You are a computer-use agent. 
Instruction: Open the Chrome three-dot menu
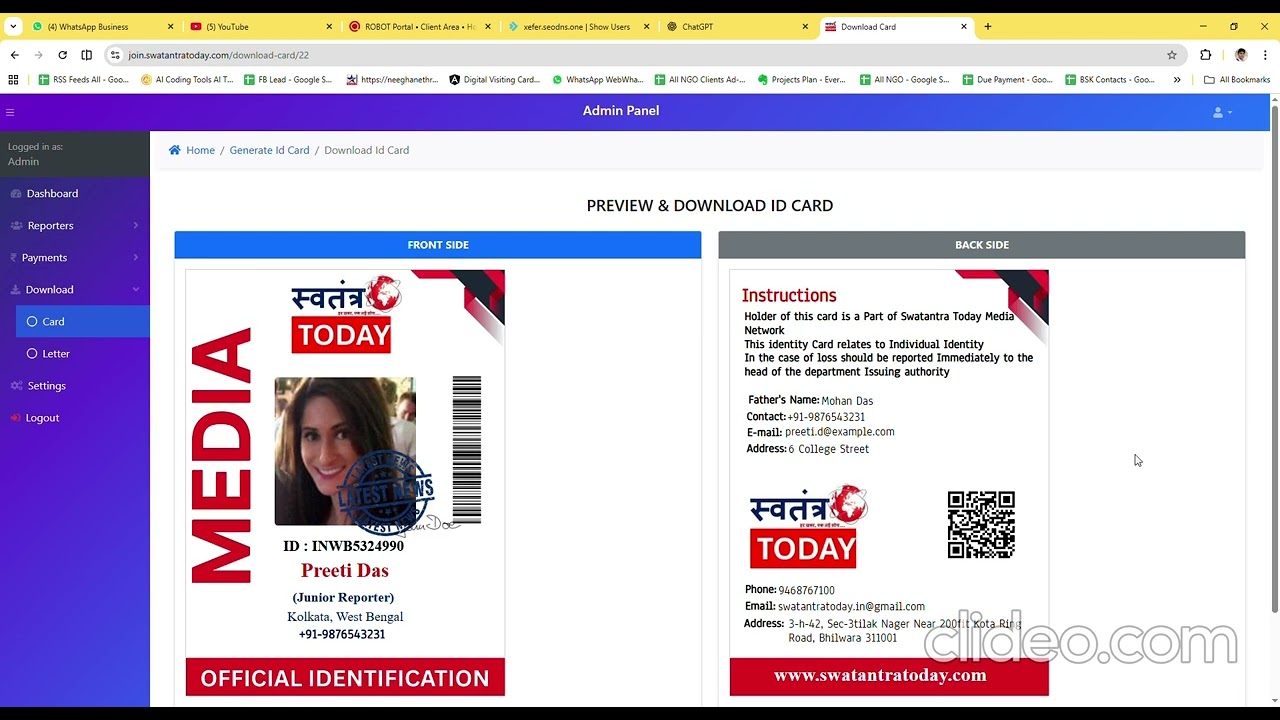[x=1266, y=55]
